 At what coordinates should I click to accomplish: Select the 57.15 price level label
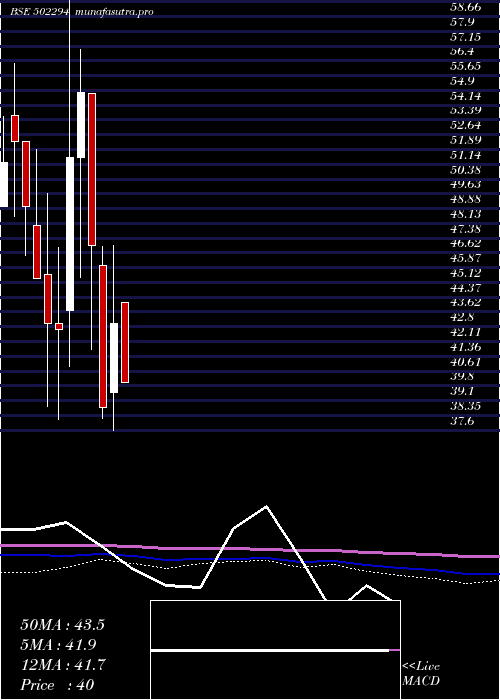click(x=465, y=37)
